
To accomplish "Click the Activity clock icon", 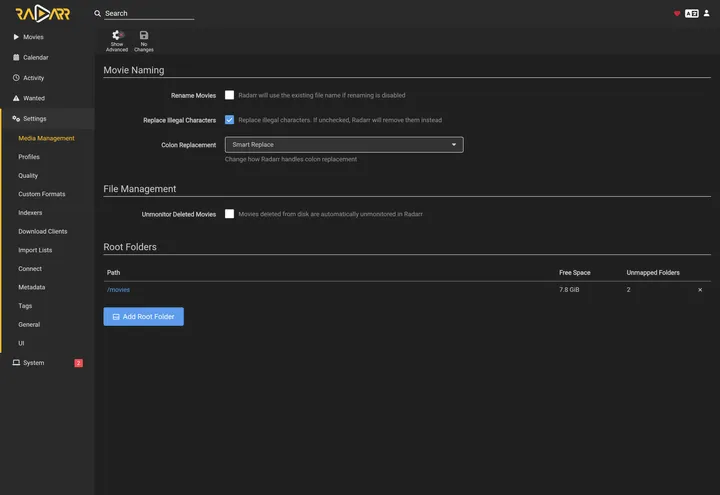I will (16, 78).
